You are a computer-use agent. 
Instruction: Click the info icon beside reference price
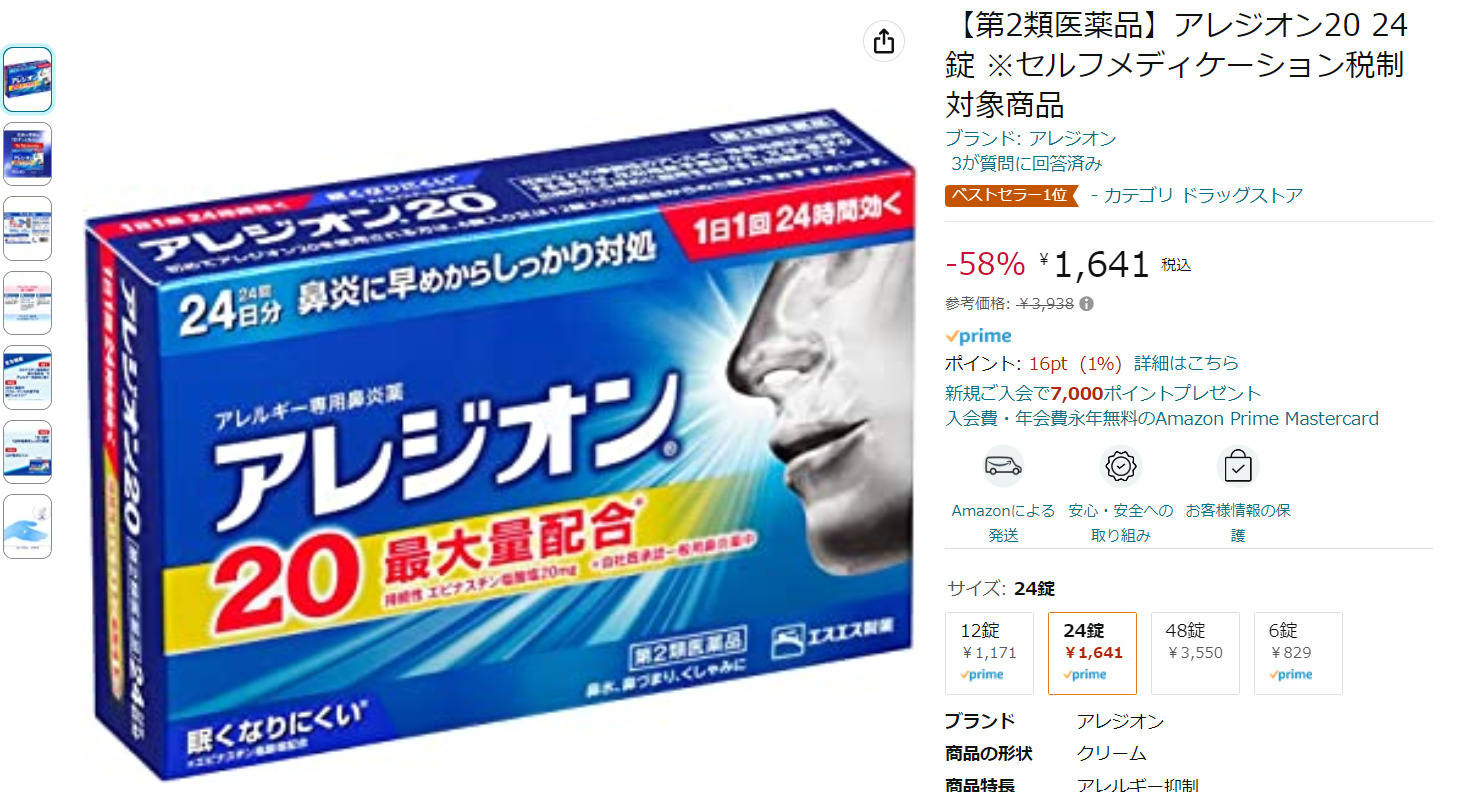[x=1086, y=304]
